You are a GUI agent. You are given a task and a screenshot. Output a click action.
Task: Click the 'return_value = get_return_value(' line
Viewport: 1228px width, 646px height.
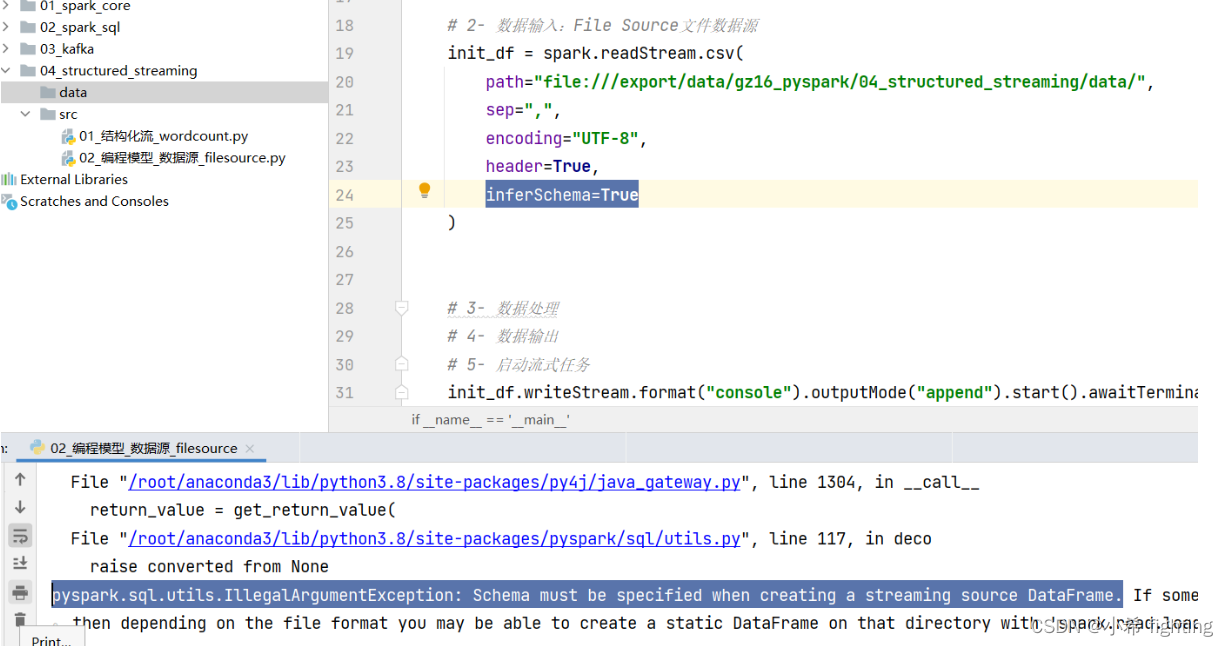pos(243,510)
